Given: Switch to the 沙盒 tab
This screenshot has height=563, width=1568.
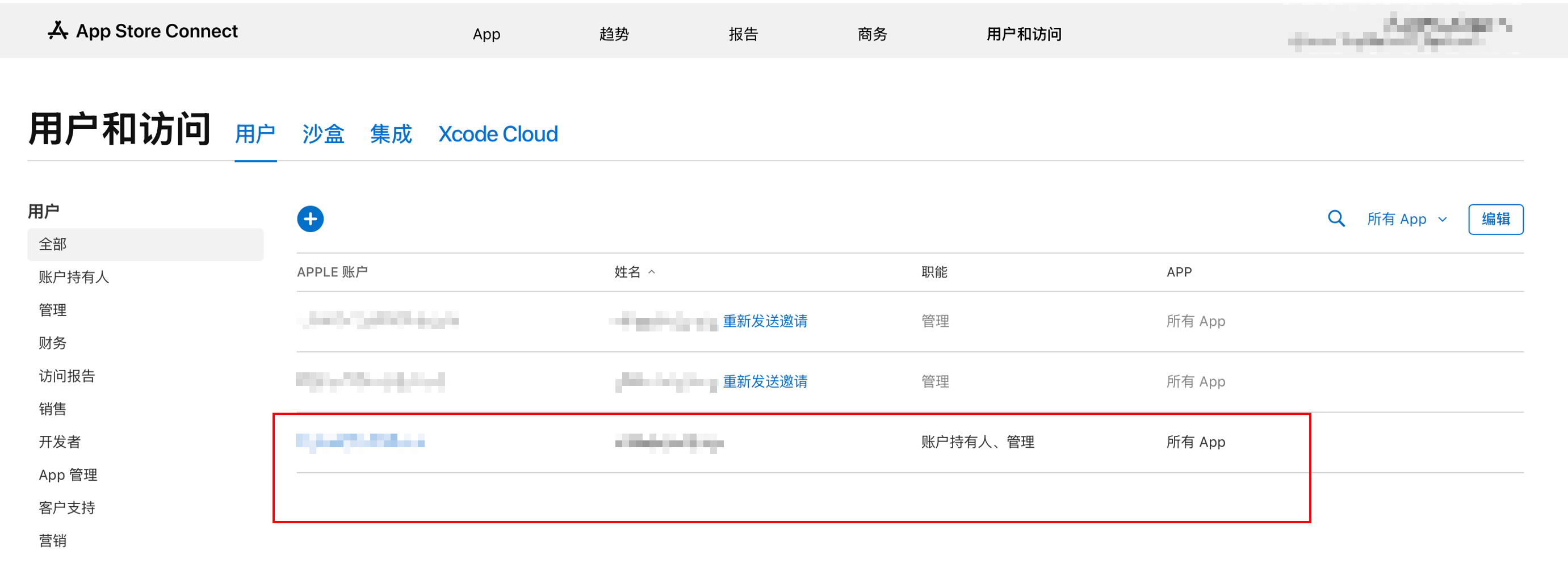Looking at the screenshot, I should pos(323,134).
